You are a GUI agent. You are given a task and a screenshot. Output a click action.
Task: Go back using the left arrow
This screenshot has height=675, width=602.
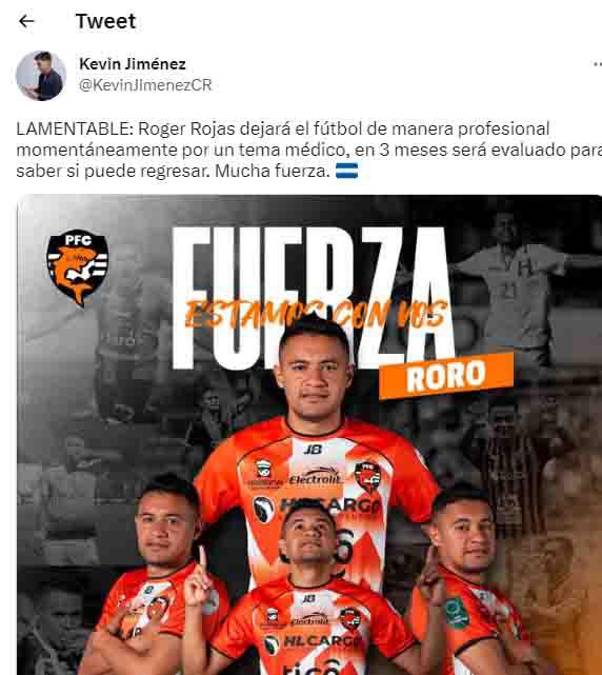pyautogui.click(x=26, y=21)
